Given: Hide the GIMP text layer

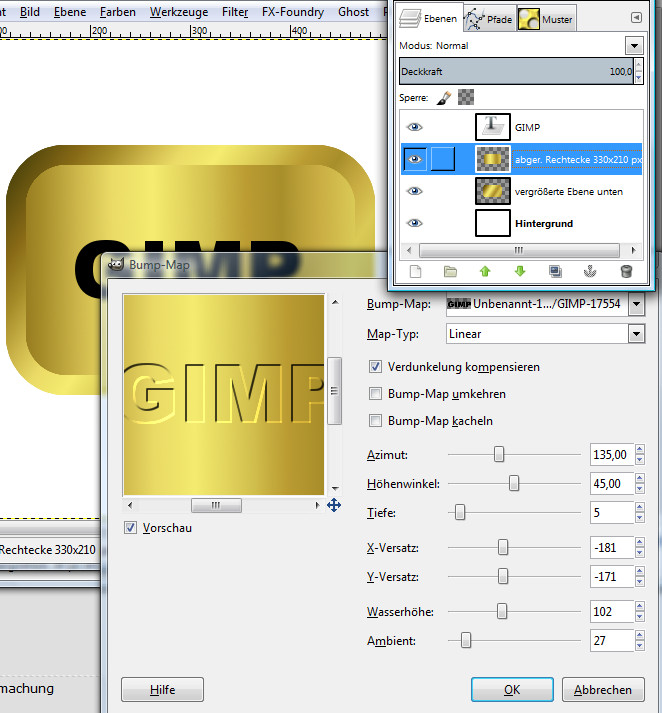Looking at the screenshot, I should 415,127.
